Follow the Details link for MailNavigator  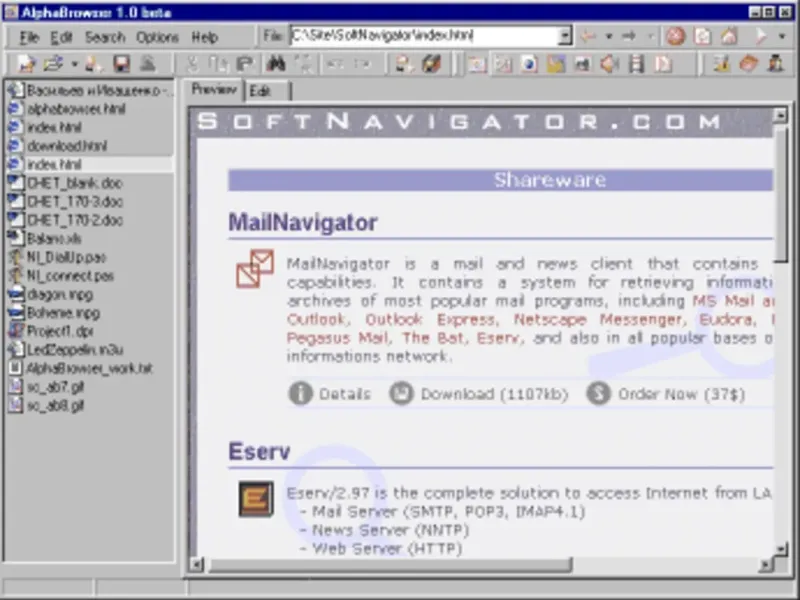[x=330, y=394]
